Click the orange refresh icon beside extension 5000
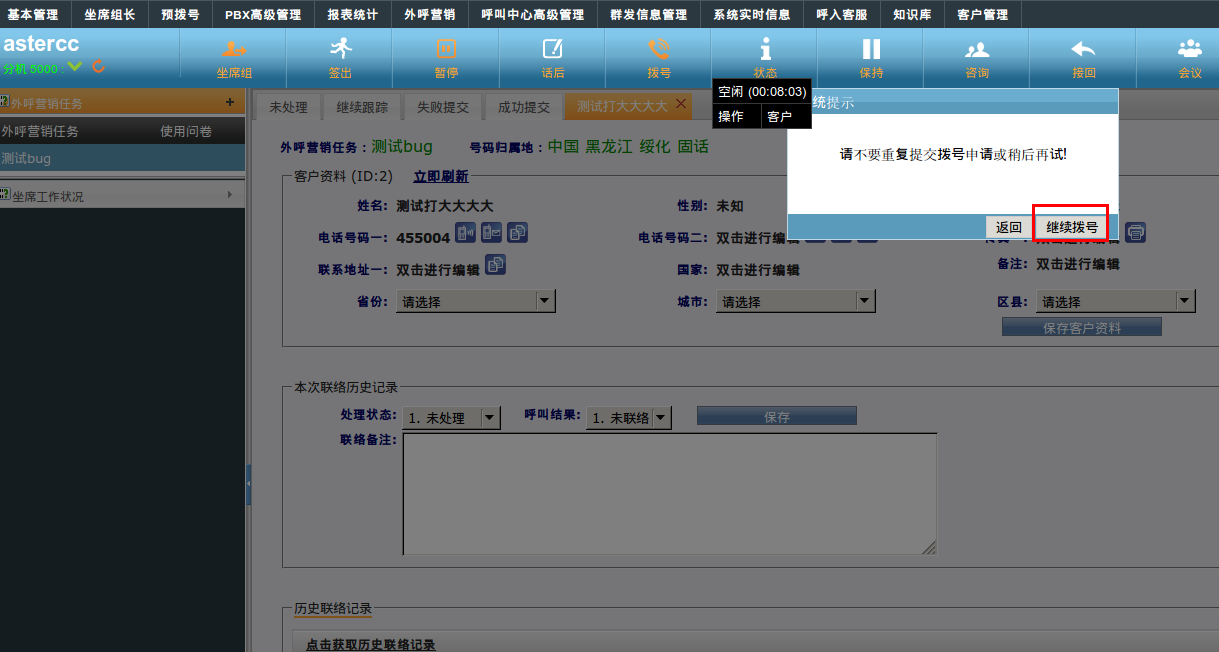The image size is (1219, 652). (x=98, y=67)
